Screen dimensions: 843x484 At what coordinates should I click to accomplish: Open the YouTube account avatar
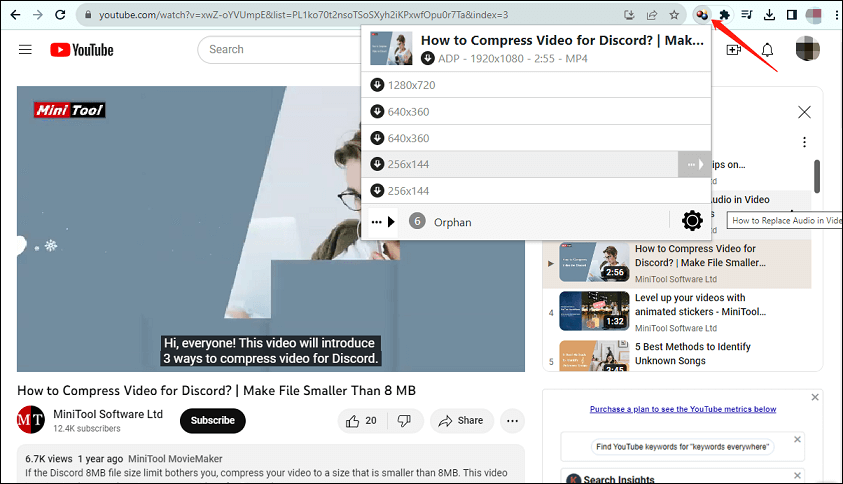[808, 49]
